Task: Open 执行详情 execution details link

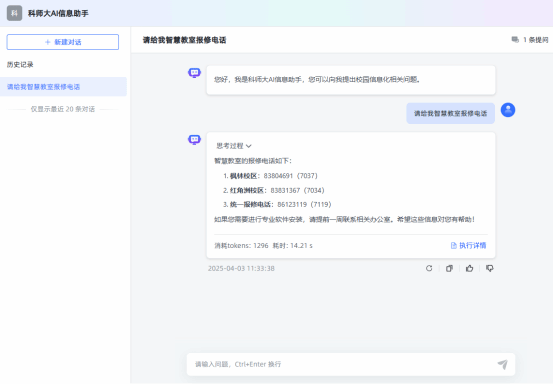Action: 468,246
